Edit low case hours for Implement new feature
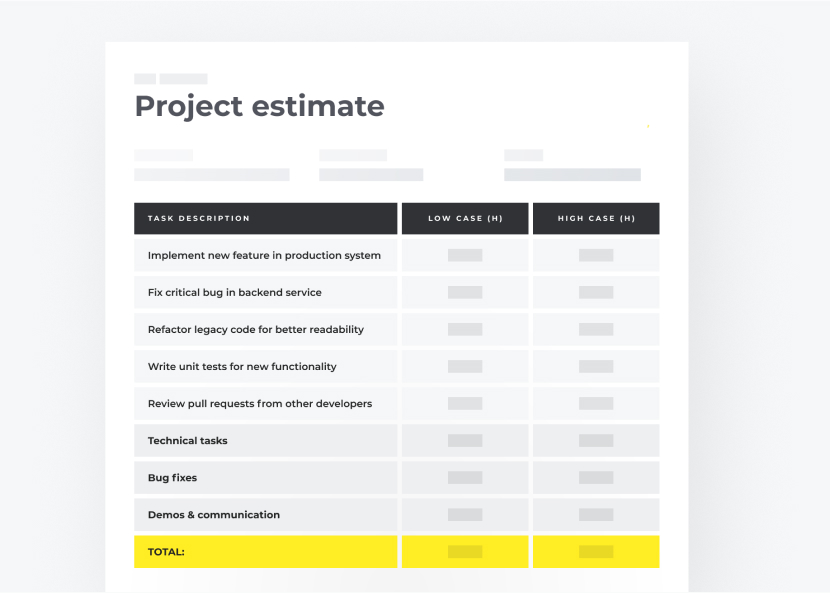 point(465,255)
